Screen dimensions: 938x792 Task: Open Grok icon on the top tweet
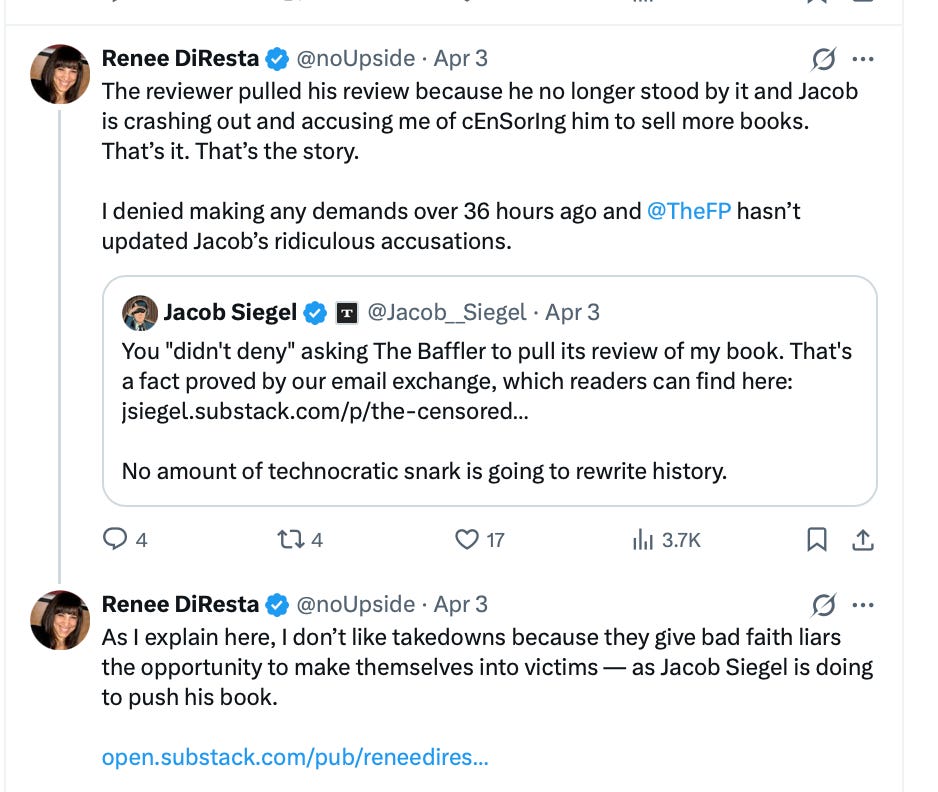pos(823,59)
